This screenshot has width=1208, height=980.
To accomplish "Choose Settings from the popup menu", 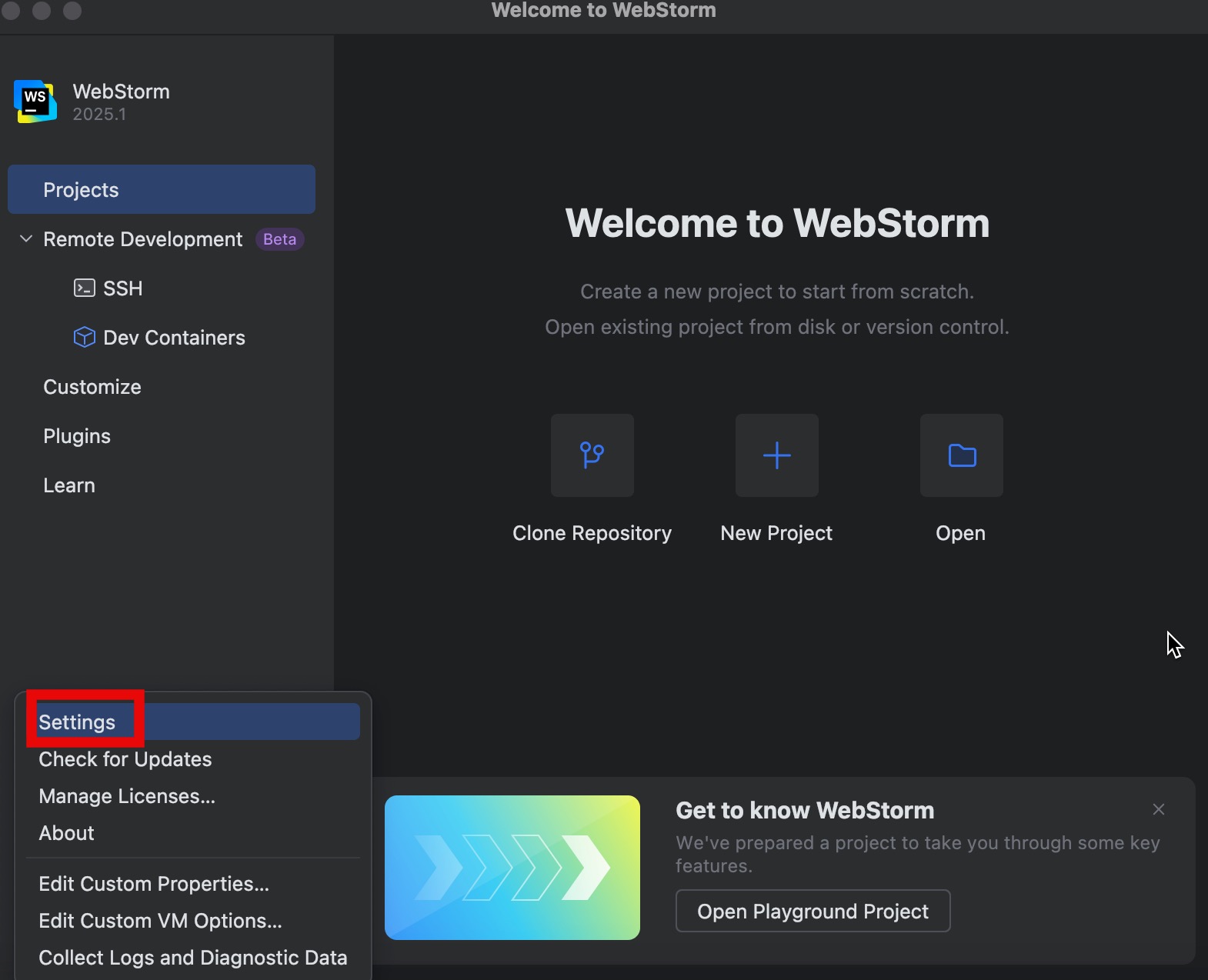I will [78, 722].
